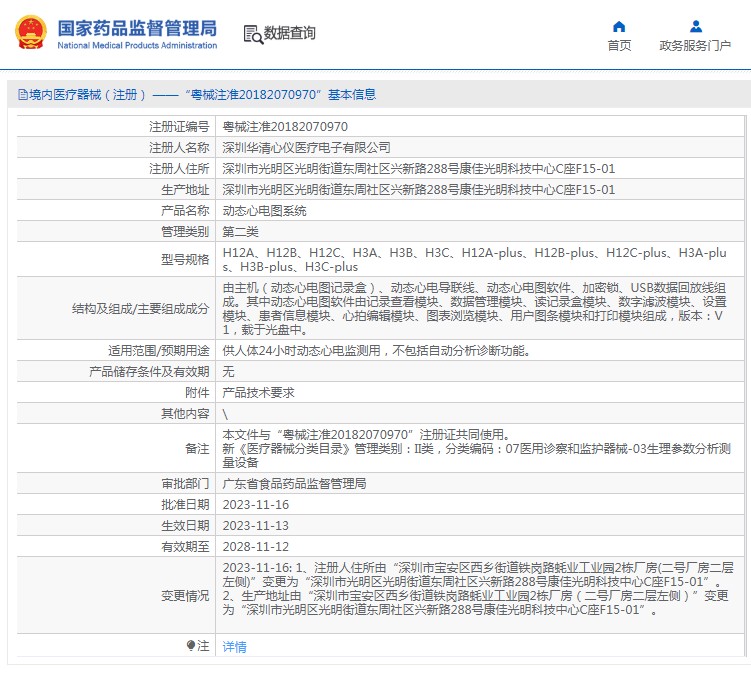Click 广东省食品药品监督管理局 value
This screenshot has height=673, width=751.
(x=295, y=484)
